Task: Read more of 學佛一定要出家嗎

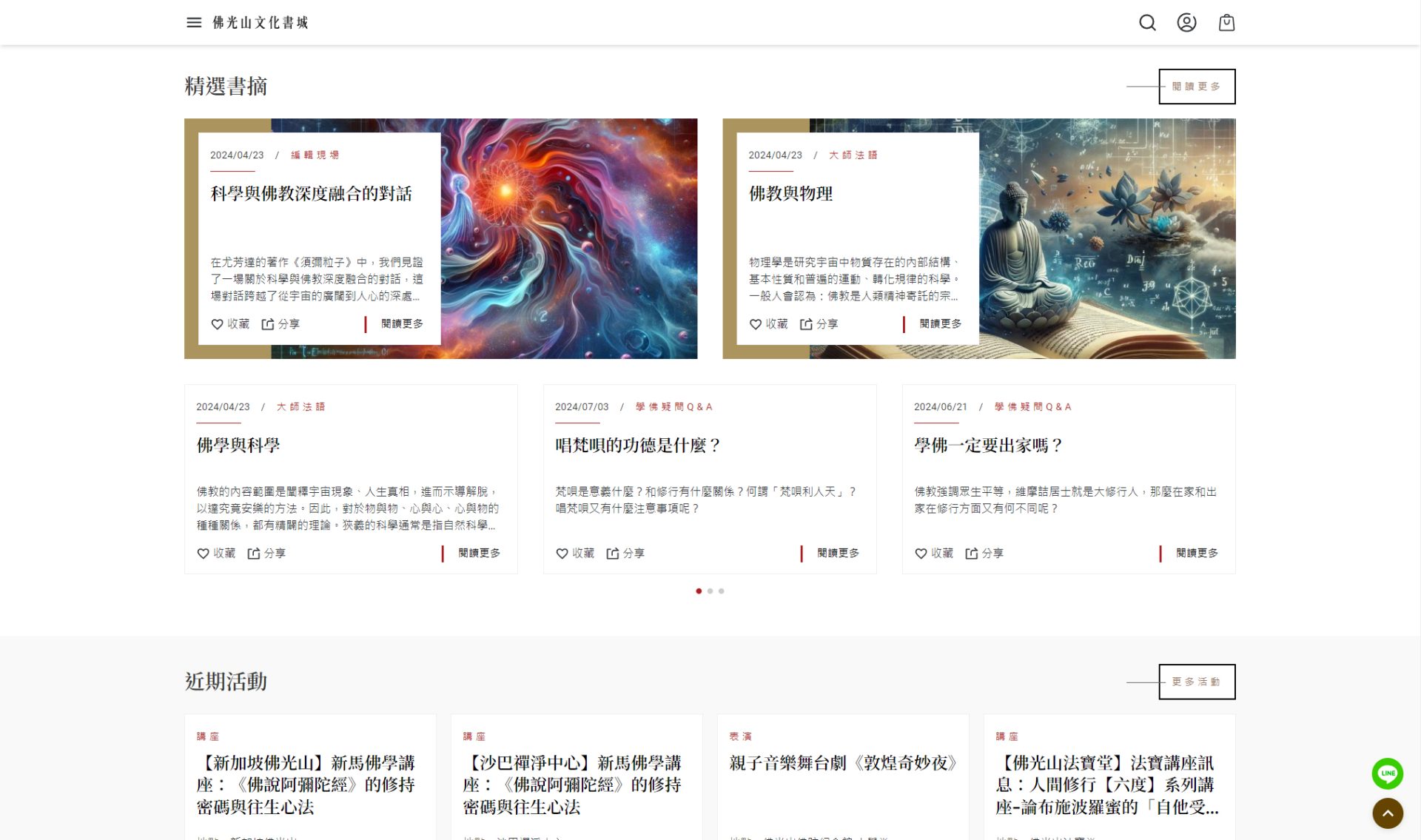Action: (x=1197, y=554)
